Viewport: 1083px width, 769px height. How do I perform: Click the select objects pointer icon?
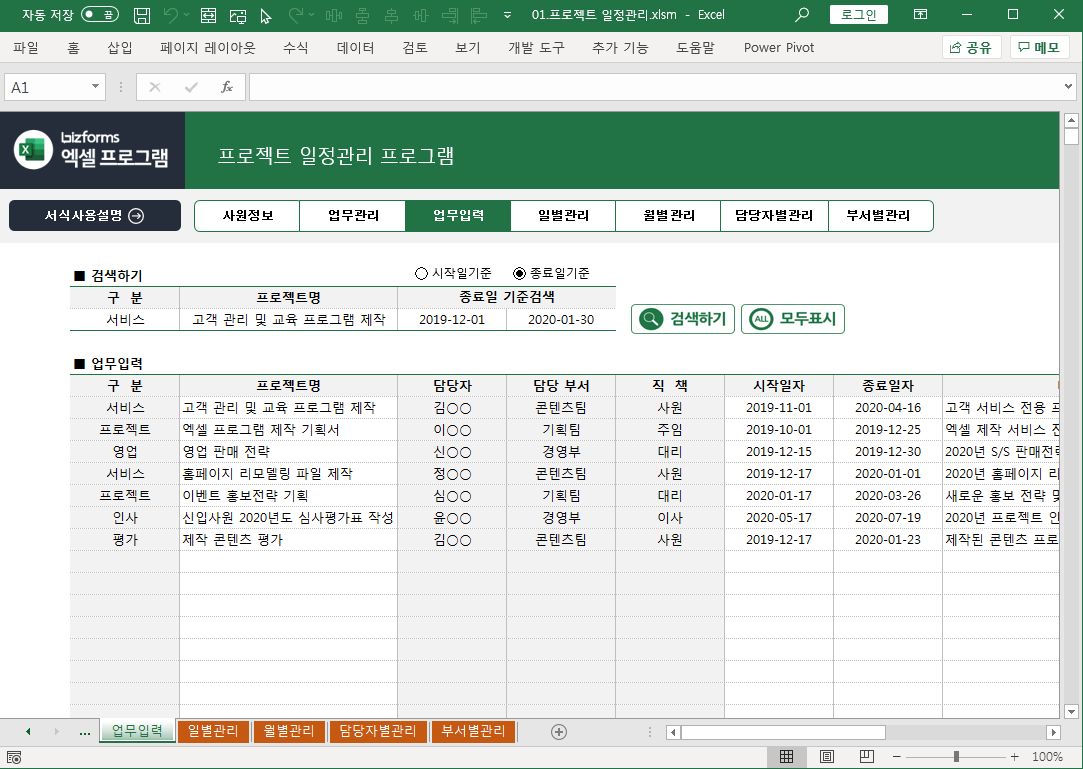pyautogui.click(x=266, y=15)
